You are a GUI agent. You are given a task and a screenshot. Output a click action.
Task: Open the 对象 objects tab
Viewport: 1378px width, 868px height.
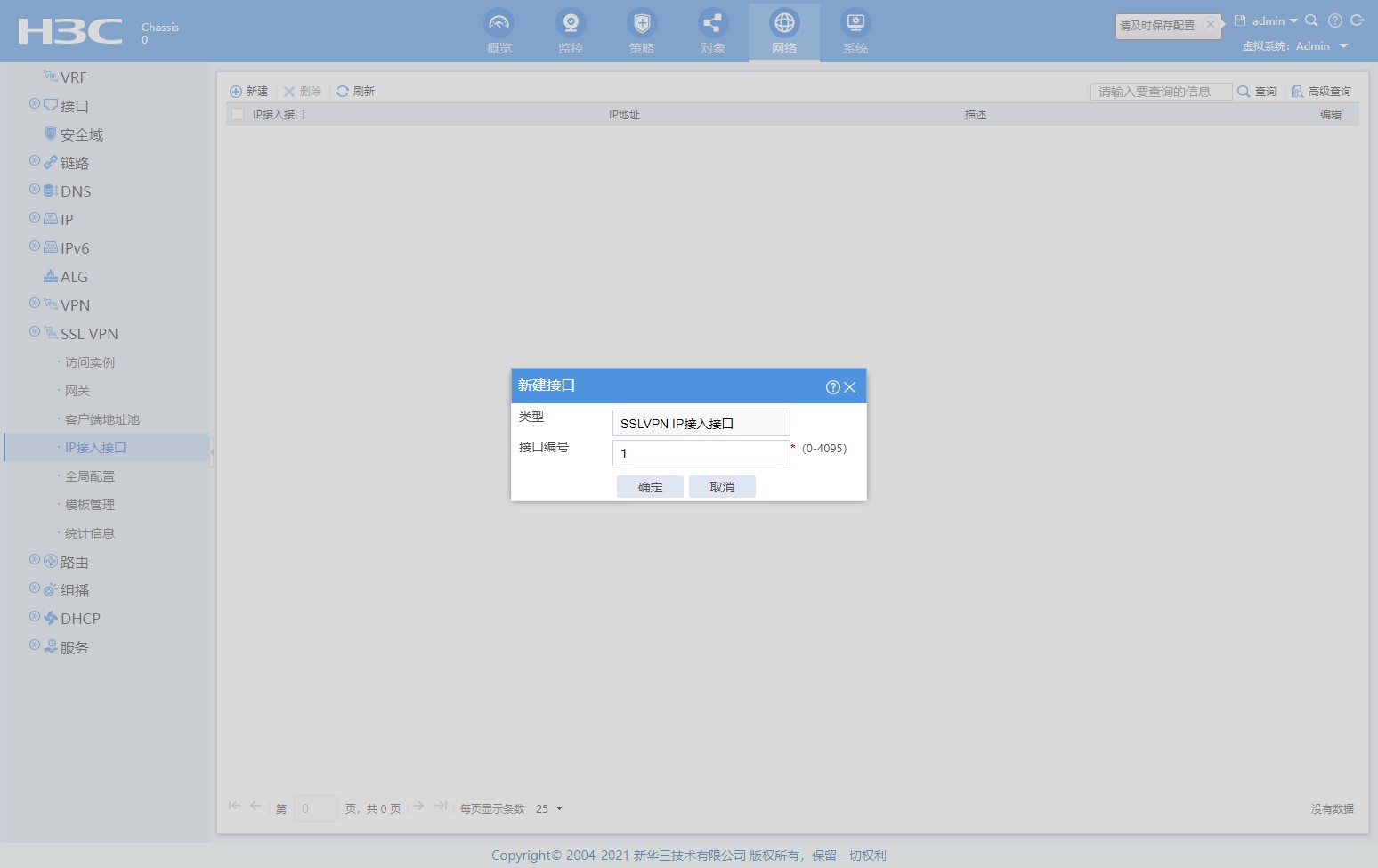[713, 32]
